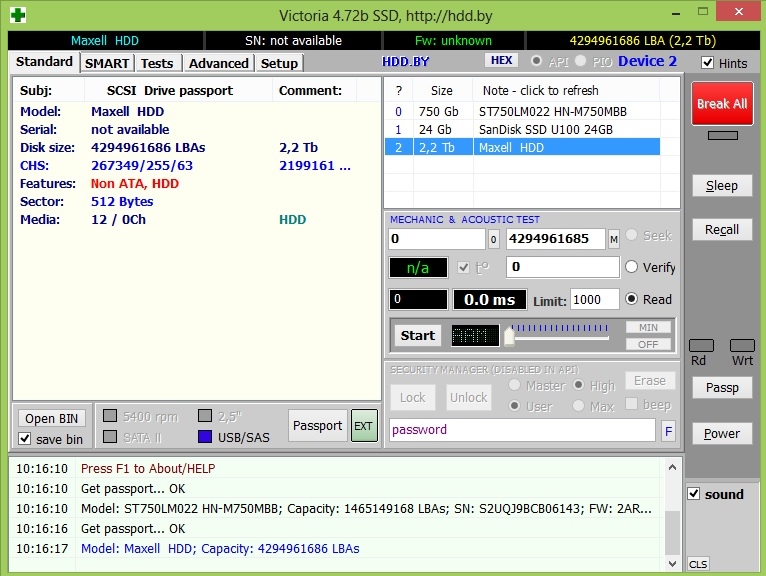Click the small 0 start LBA reset button
Viewport: 766px width, 576px height.
point(493,239)
